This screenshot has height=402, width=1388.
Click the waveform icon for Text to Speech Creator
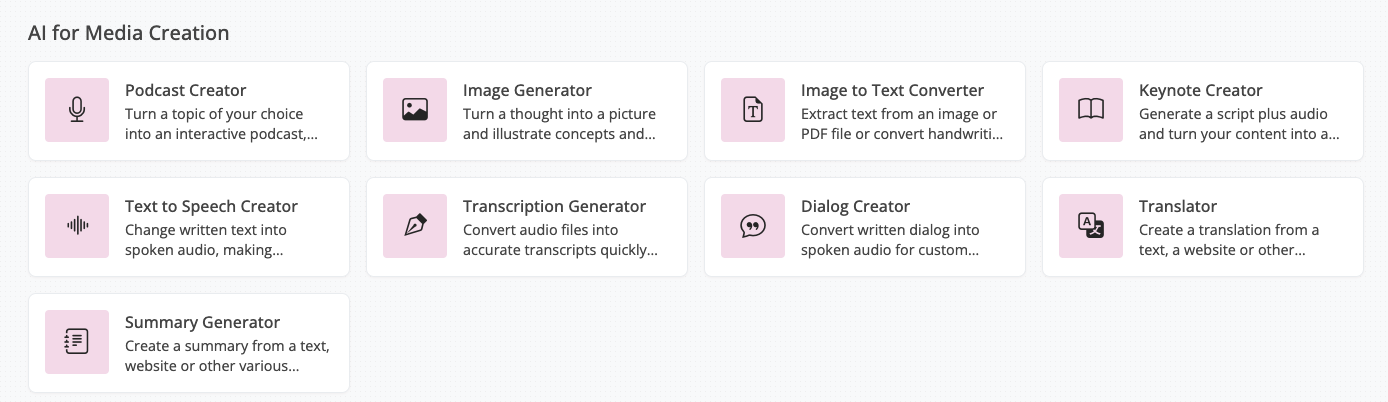coord(77,226)
